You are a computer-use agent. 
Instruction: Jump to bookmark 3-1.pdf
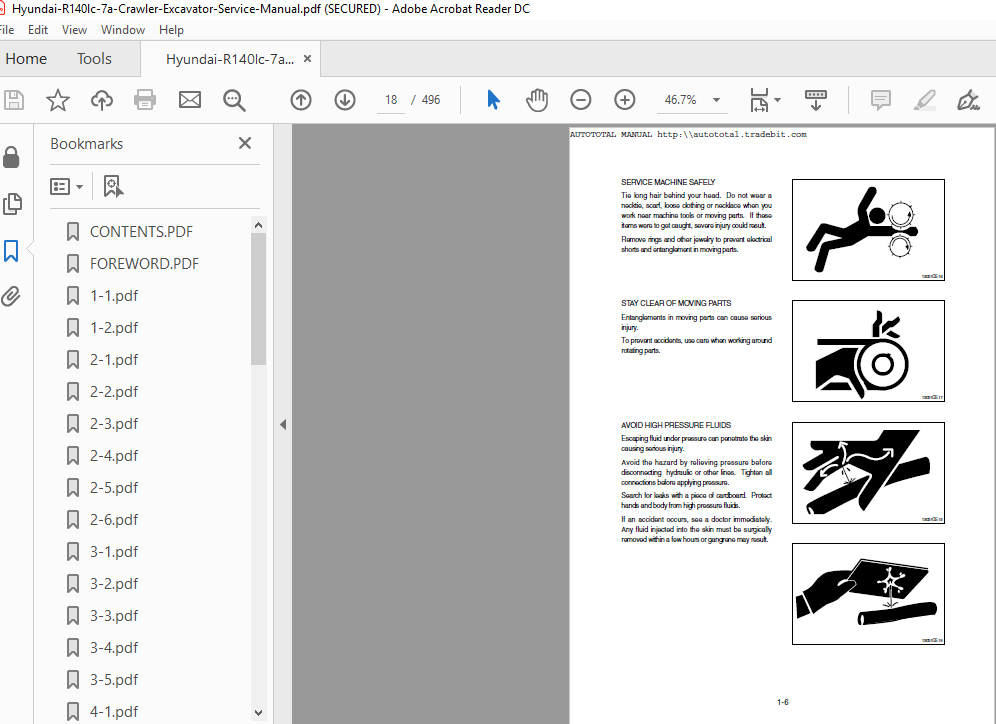coord(114,552)
